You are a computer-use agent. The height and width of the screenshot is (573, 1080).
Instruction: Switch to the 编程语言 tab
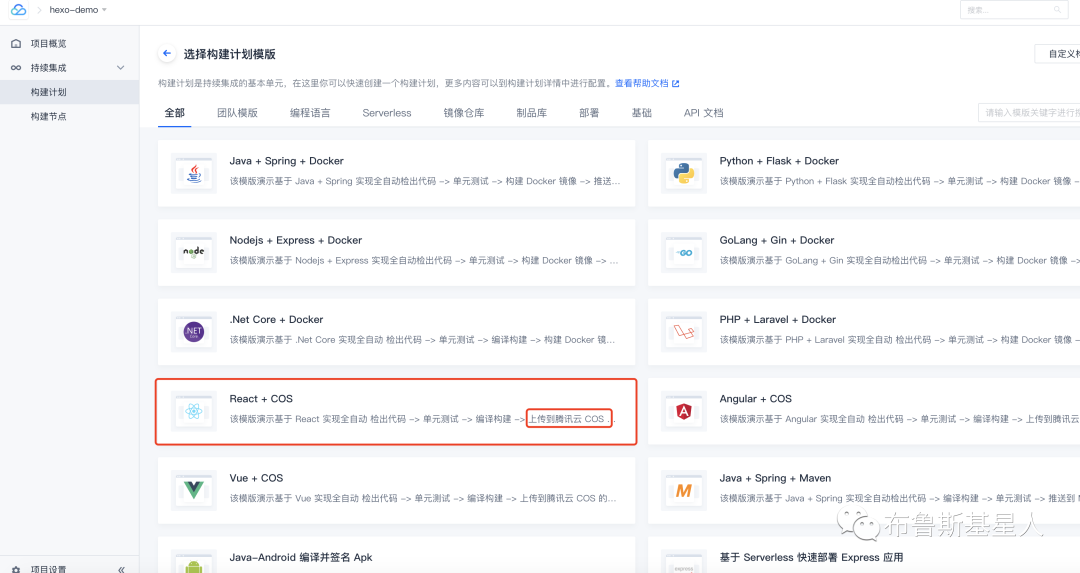pos(310,112)
